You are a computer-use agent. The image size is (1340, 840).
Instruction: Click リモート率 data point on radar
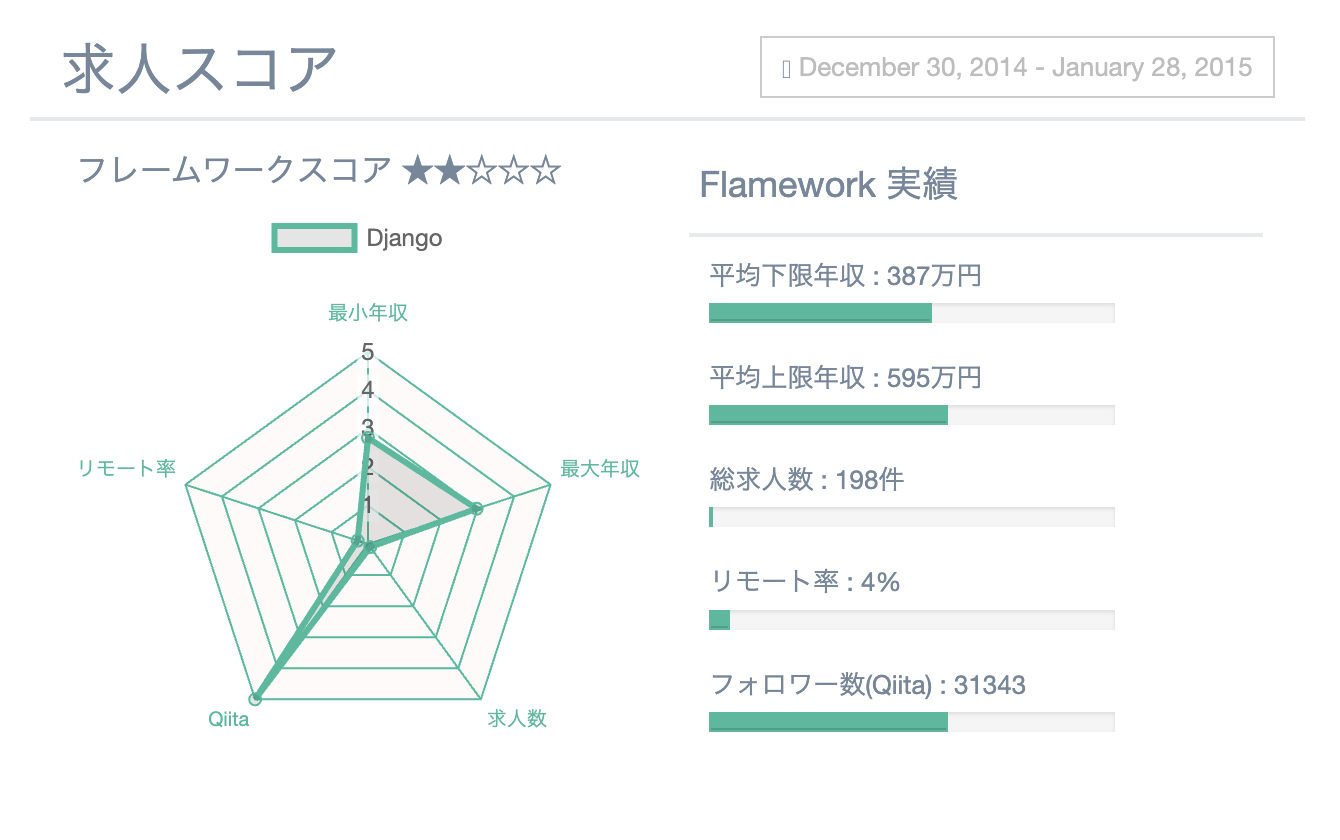356,541
